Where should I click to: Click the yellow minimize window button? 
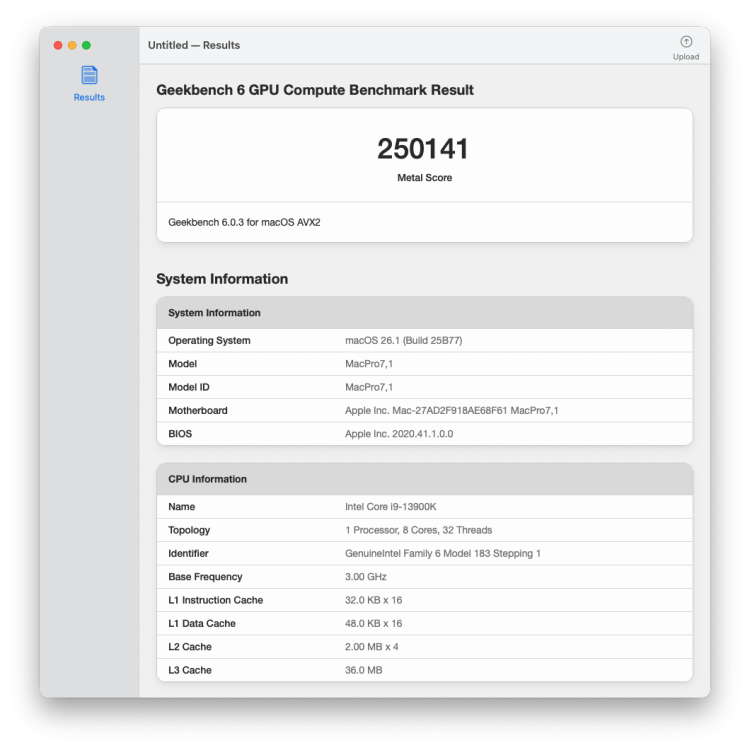click(x=72, y=45)
